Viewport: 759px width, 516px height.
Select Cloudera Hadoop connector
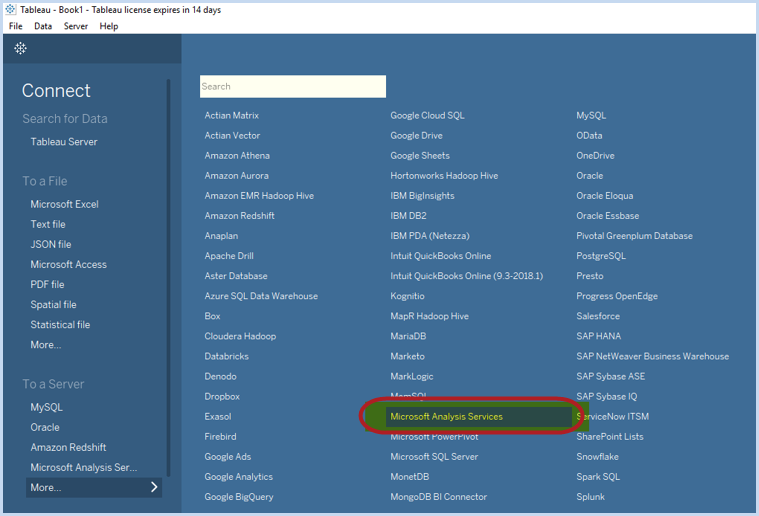click(x=240, y=336)
